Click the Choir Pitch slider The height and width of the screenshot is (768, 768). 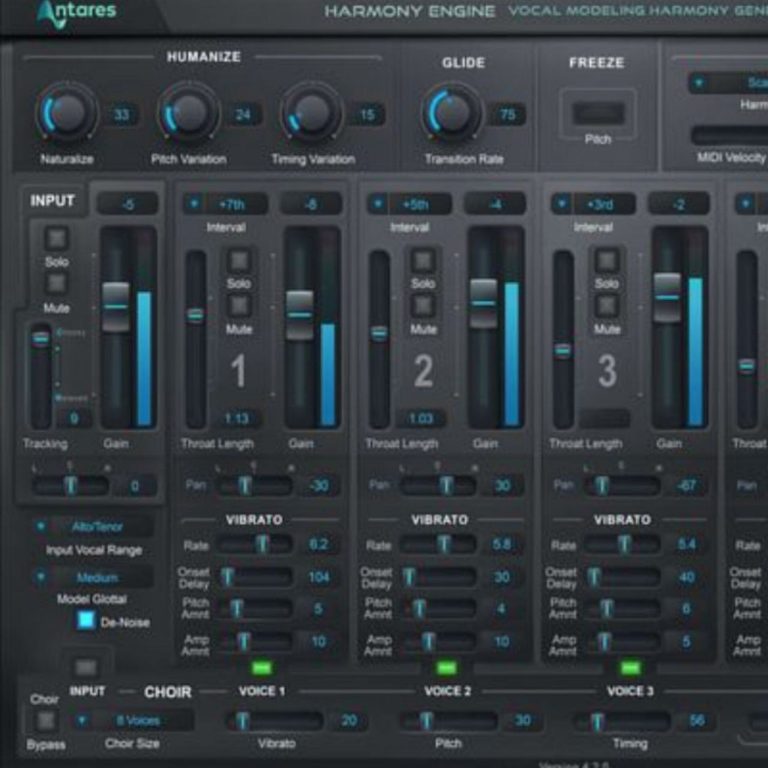click(448, 720)
